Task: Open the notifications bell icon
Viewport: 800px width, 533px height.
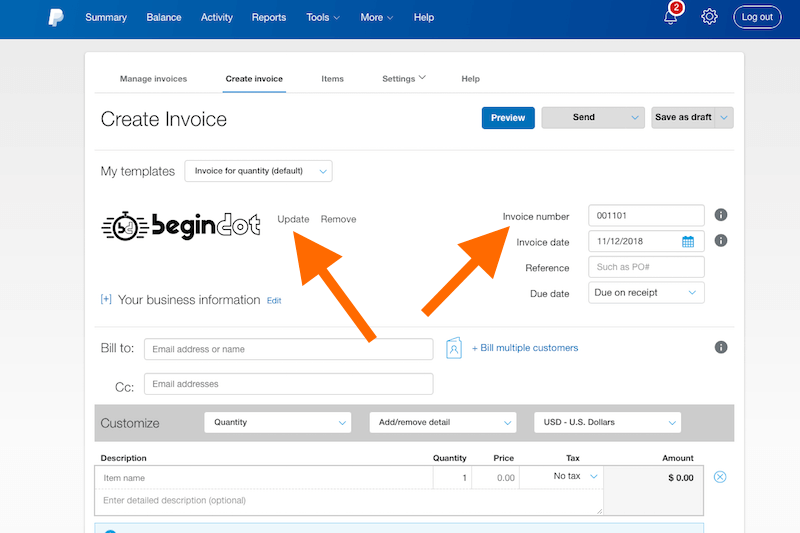Action: tap(671, 17)
